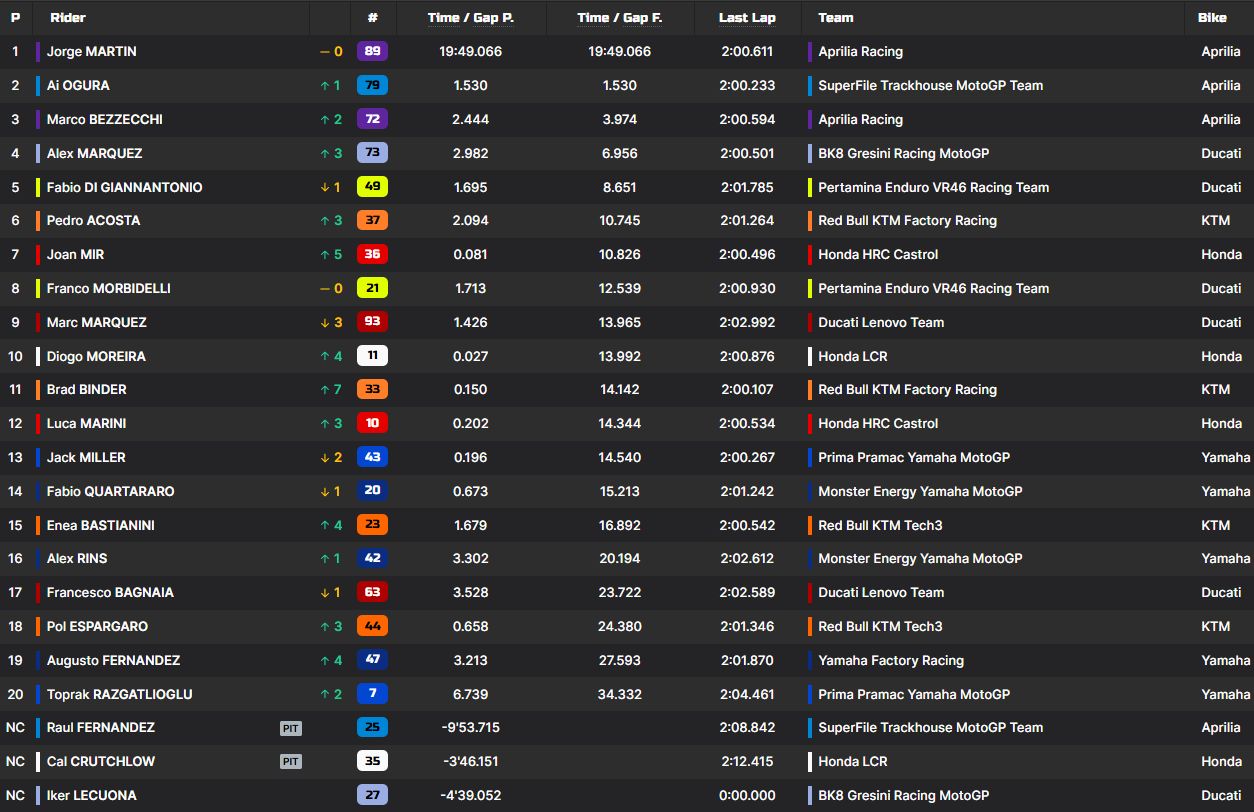Screen dimensions: 1254x812
Task: Click gap to first value 10.826 for Mir
Action: (x=620, y=254)
